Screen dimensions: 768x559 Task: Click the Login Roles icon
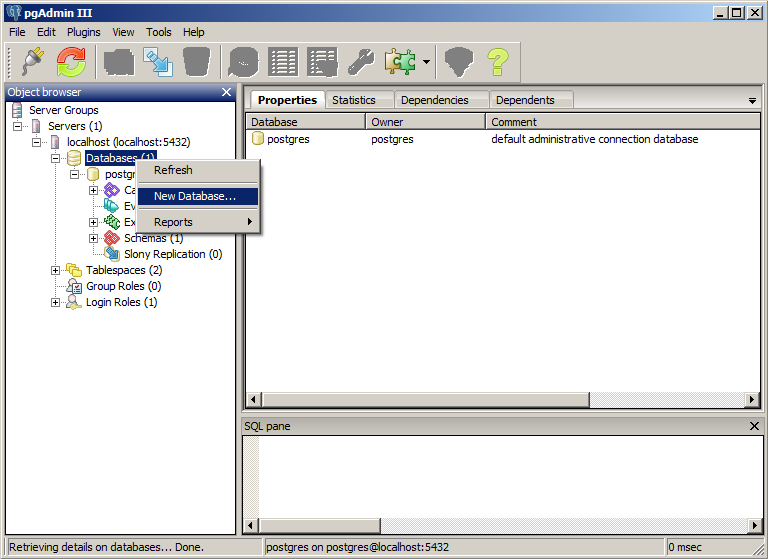point(74,302)
